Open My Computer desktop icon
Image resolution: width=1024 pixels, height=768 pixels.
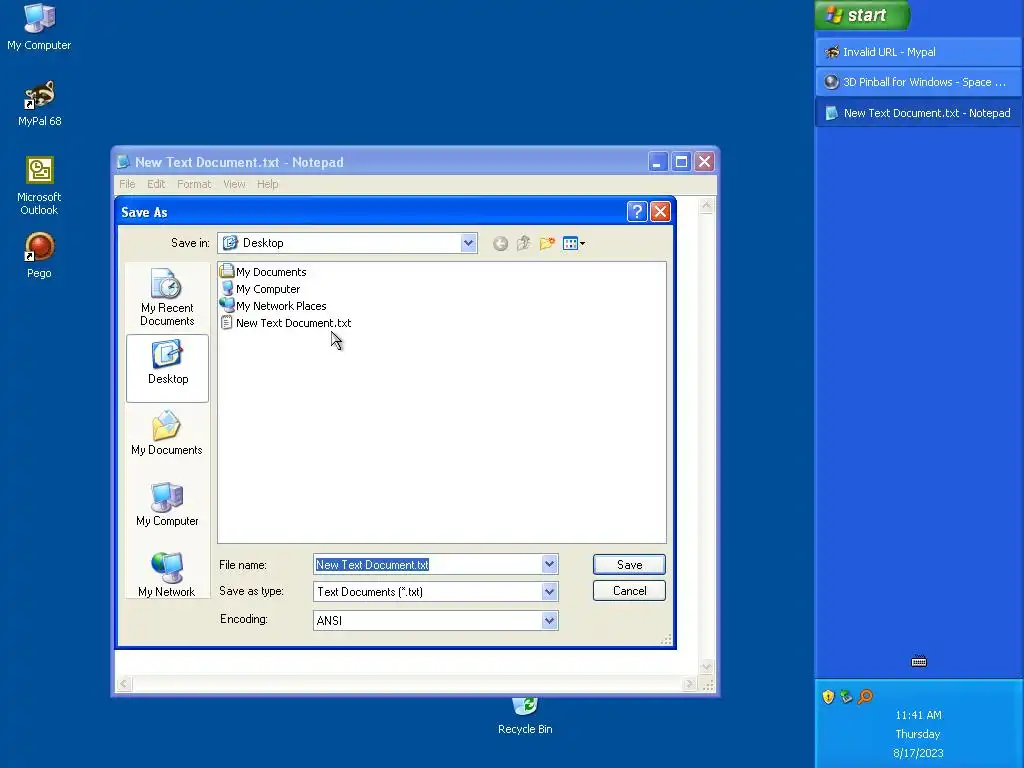pyautogui.click(x=39, y=27)
